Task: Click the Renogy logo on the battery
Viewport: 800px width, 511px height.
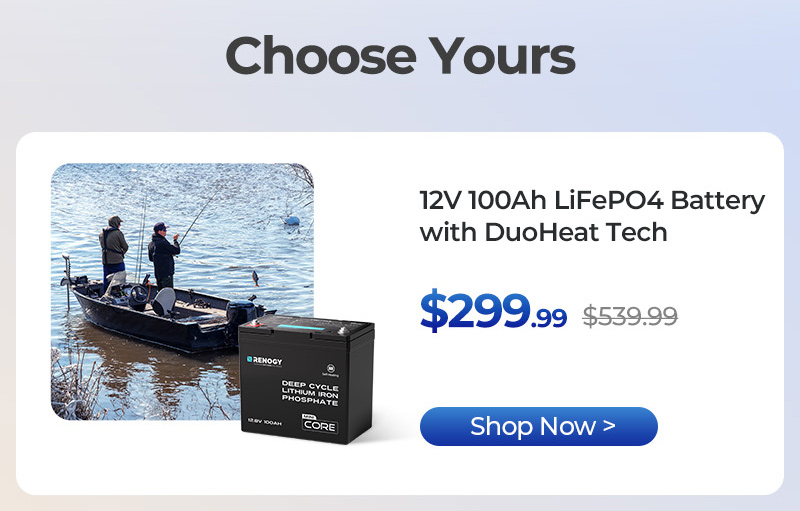Action: coord(264,361)
